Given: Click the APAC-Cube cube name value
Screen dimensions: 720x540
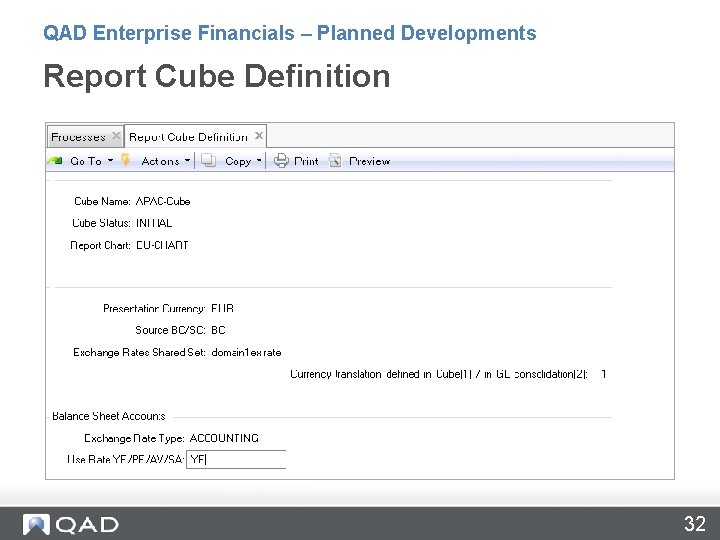Looking at the screenshot, I should (163, 201).
